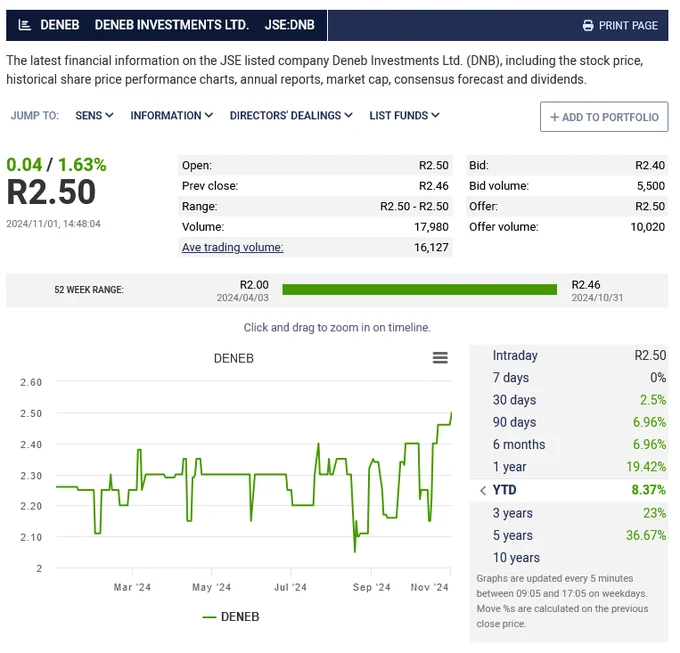Image resolution: width=680 pixels, height=653 pixels.
Task: Click the 36.67% five-year return value
Action: pyautogui.click(x=646, y=535)
